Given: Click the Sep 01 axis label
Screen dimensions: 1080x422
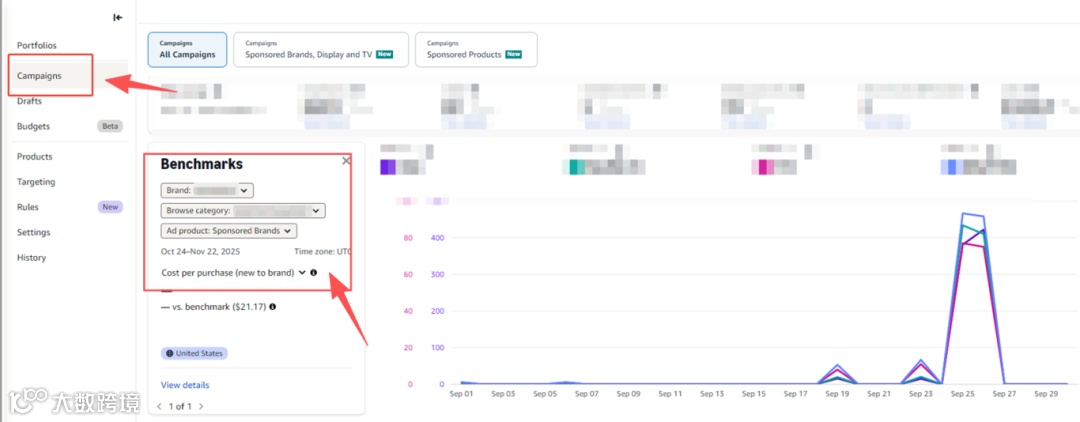Looking at the screenshot, I should coord(461,394).
